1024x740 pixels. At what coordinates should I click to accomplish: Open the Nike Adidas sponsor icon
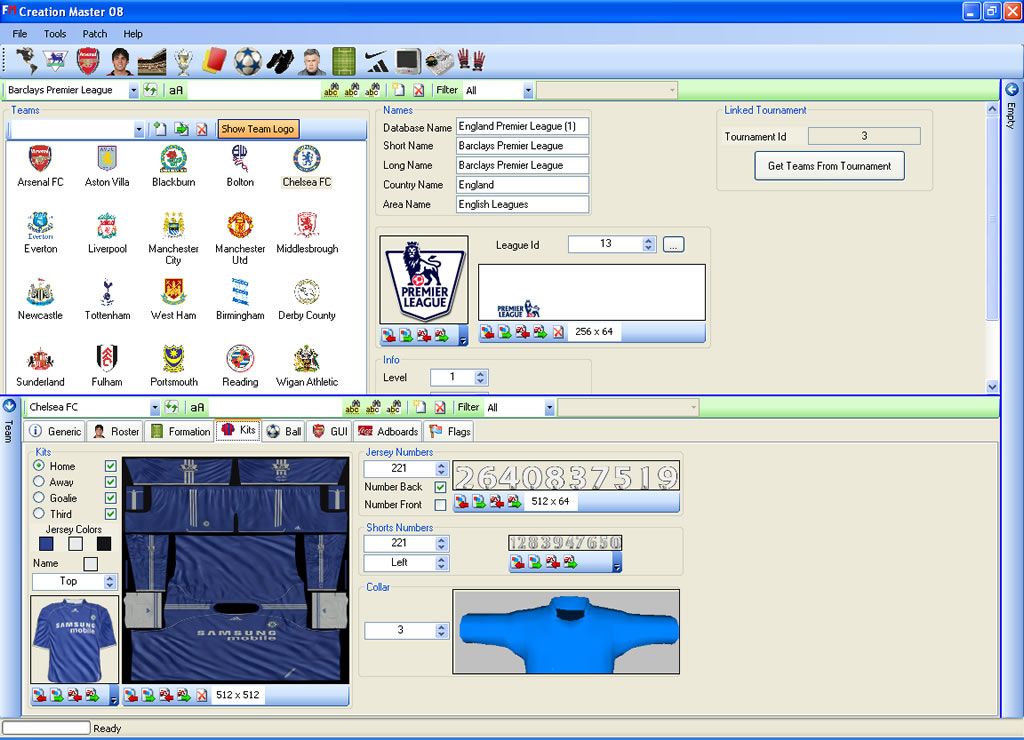376,61
